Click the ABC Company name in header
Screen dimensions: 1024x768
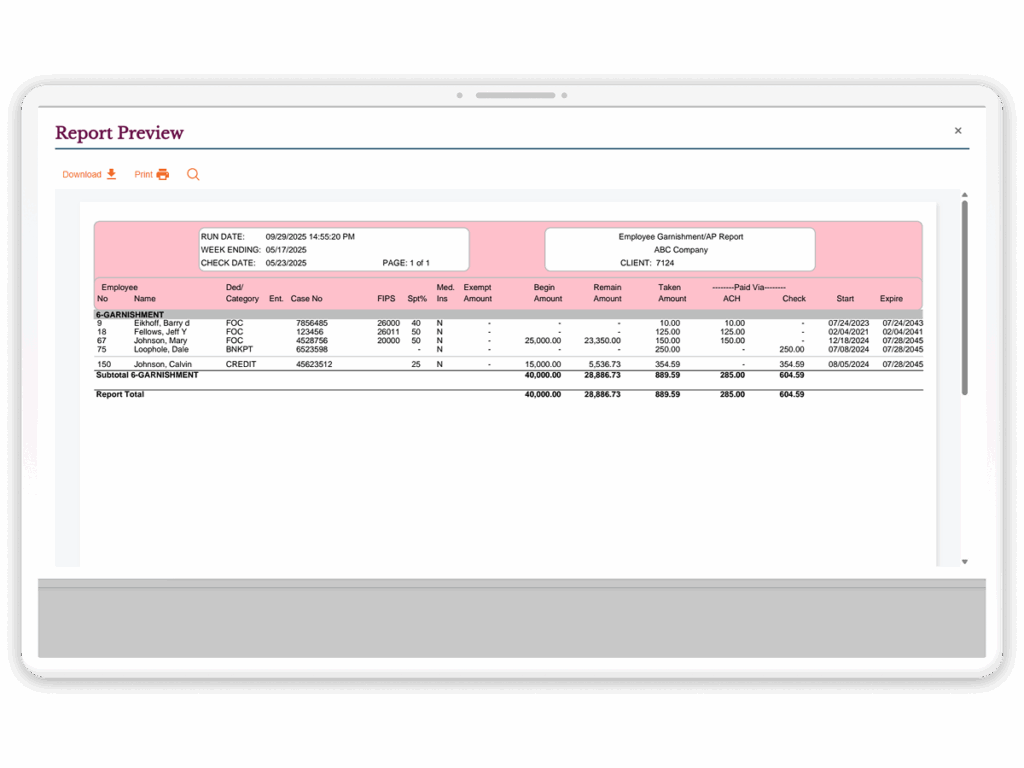[x=680, y=249]
